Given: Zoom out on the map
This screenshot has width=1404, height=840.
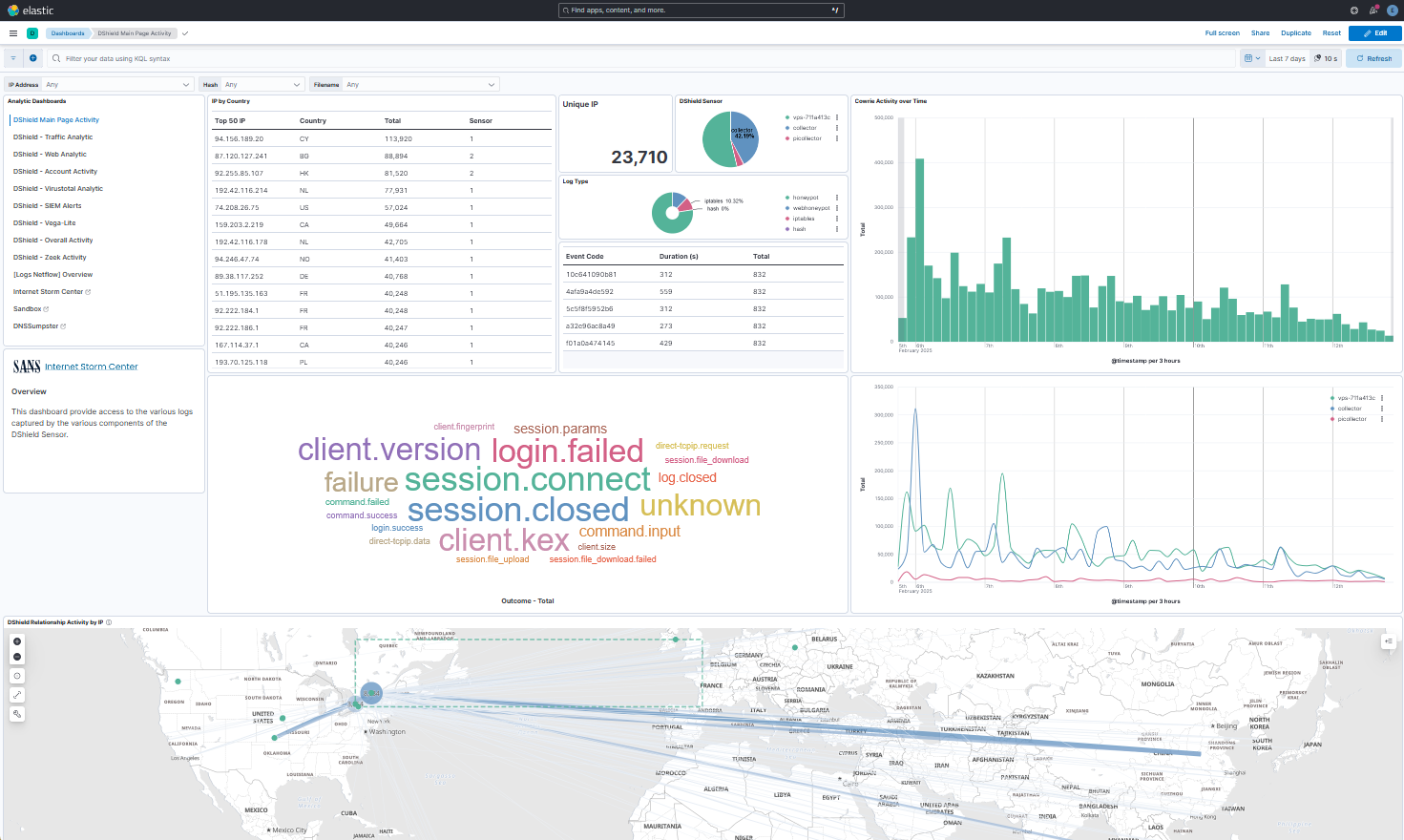Looking at the screenshot, I should click(x=17, y=657).
